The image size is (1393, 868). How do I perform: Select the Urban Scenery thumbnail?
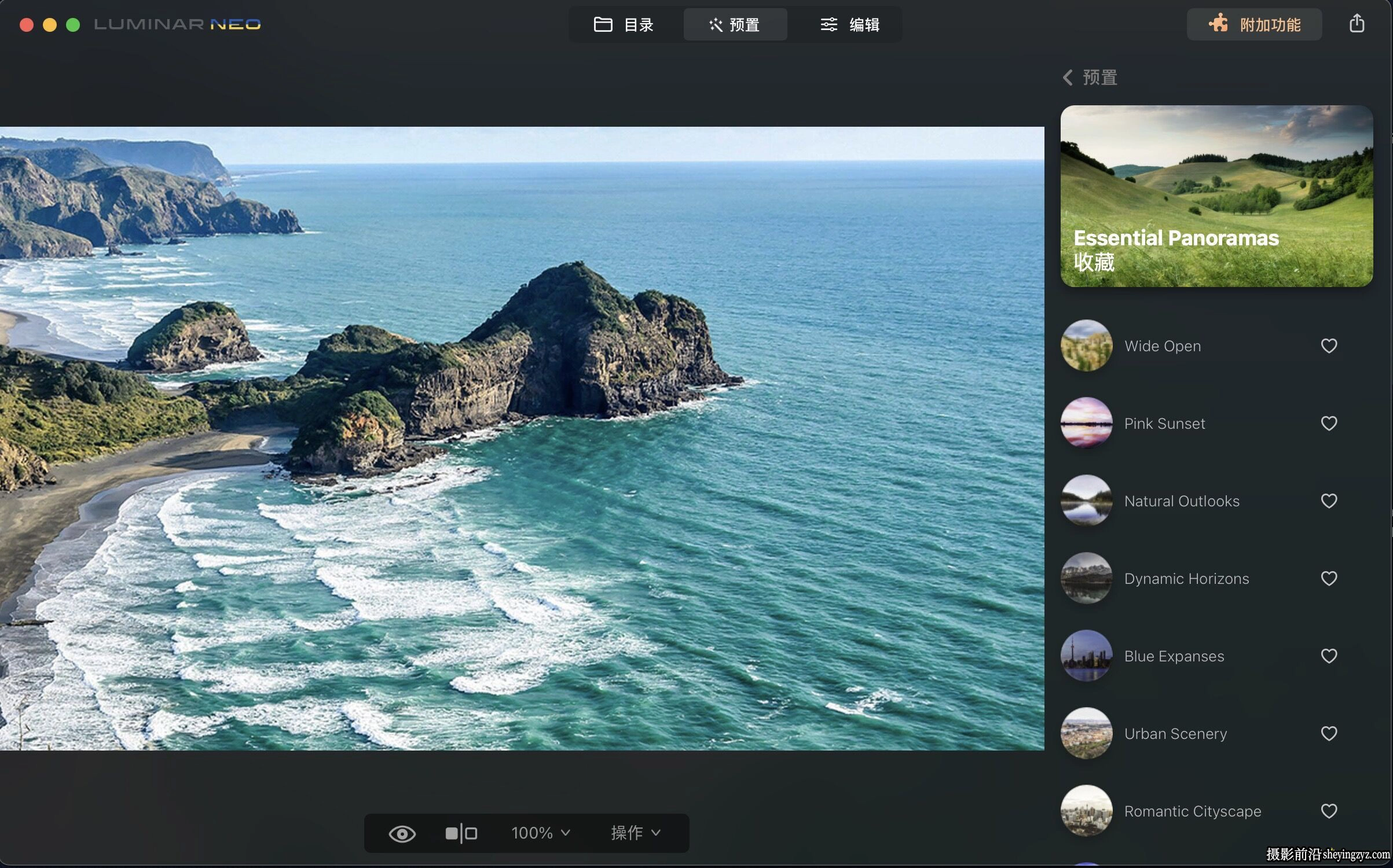(1086, 733)
